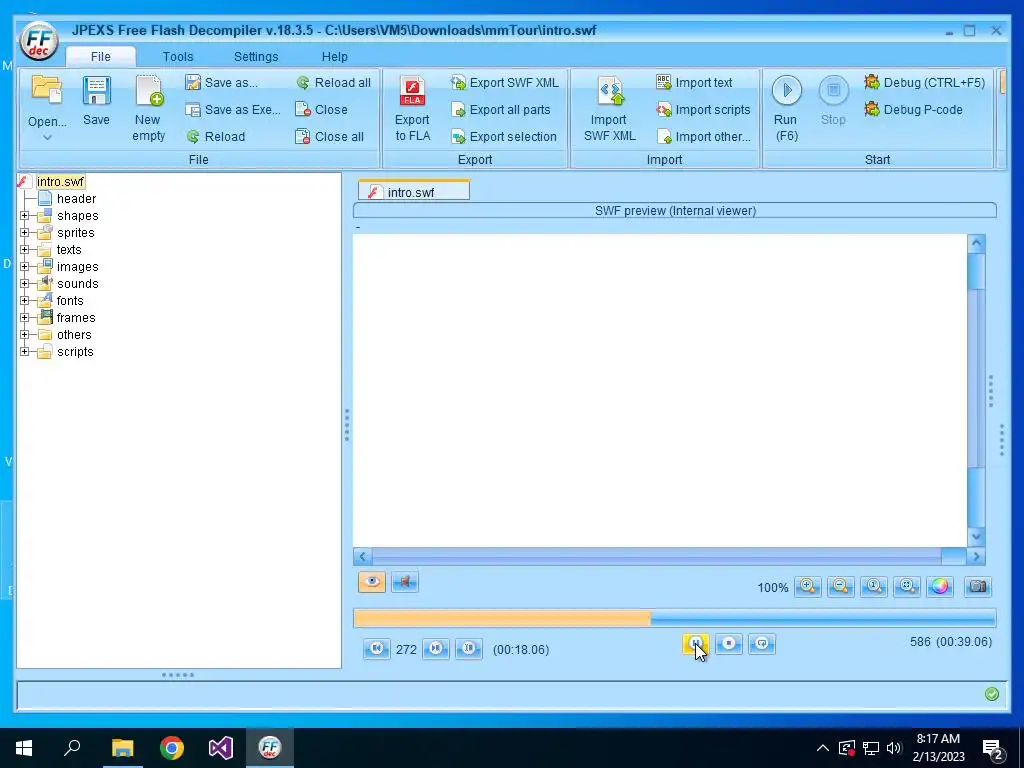
Task: Open Chrome from taskbar
Action: 172,748
